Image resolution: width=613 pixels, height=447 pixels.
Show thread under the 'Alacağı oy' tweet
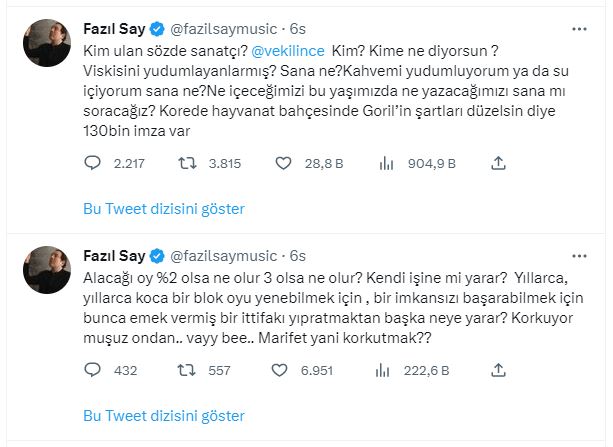click(162, 415)
